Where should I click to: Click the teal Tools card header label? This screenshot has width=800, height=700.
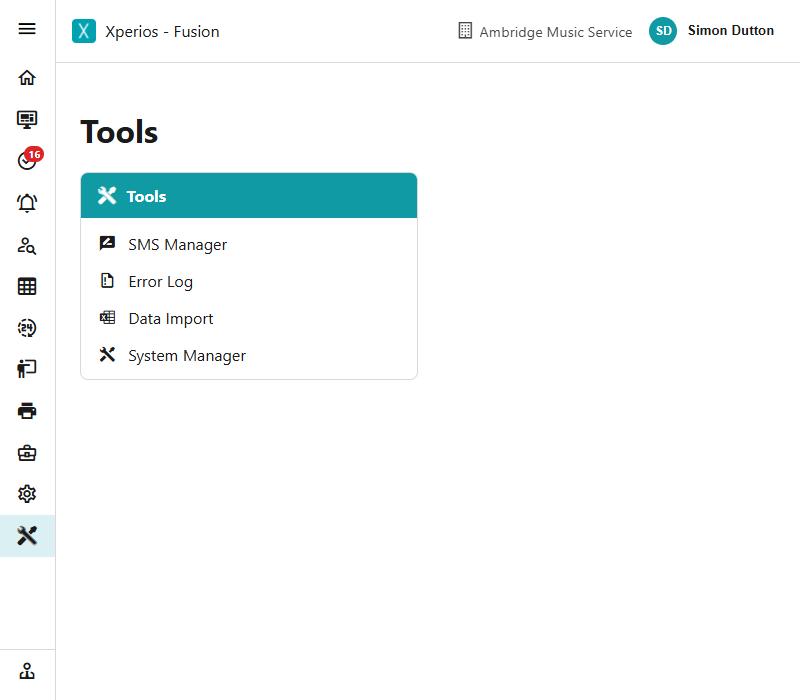146,196
